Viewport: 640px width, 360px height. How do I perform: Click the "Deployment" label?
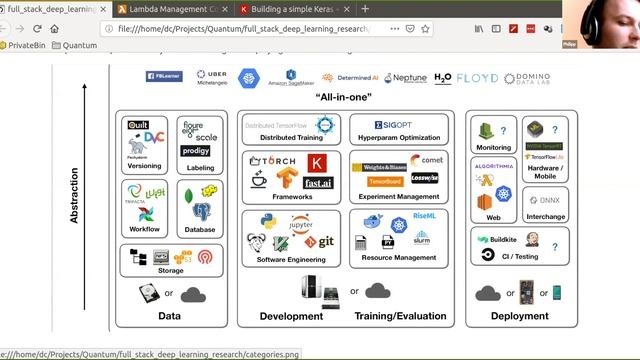520,316
